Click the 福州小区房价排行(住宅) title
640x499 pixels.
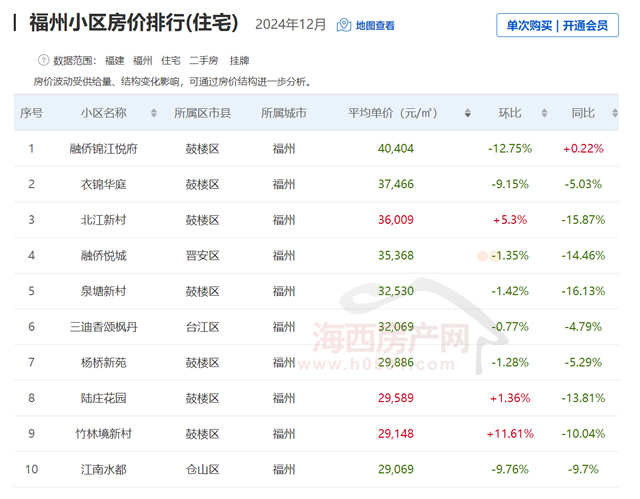coord(134,22)
